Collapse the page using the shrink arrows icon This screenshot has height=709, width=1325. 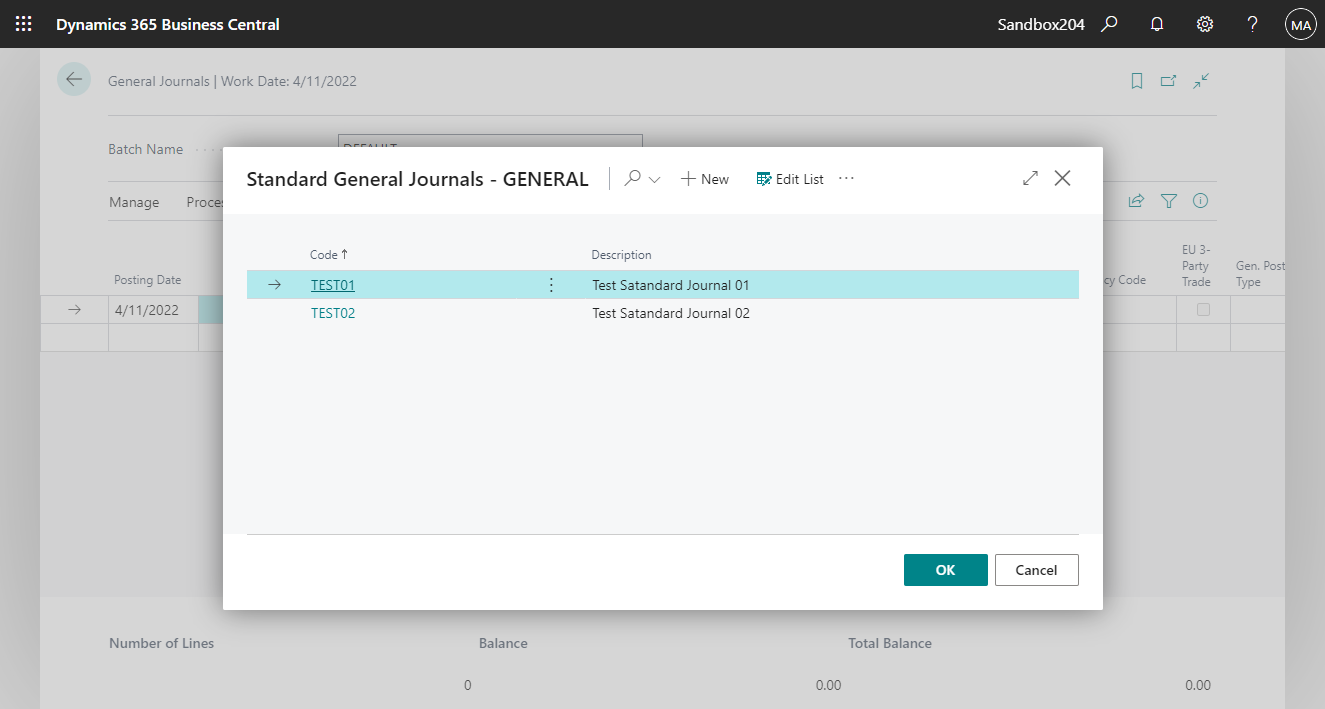coord(1201,80)
